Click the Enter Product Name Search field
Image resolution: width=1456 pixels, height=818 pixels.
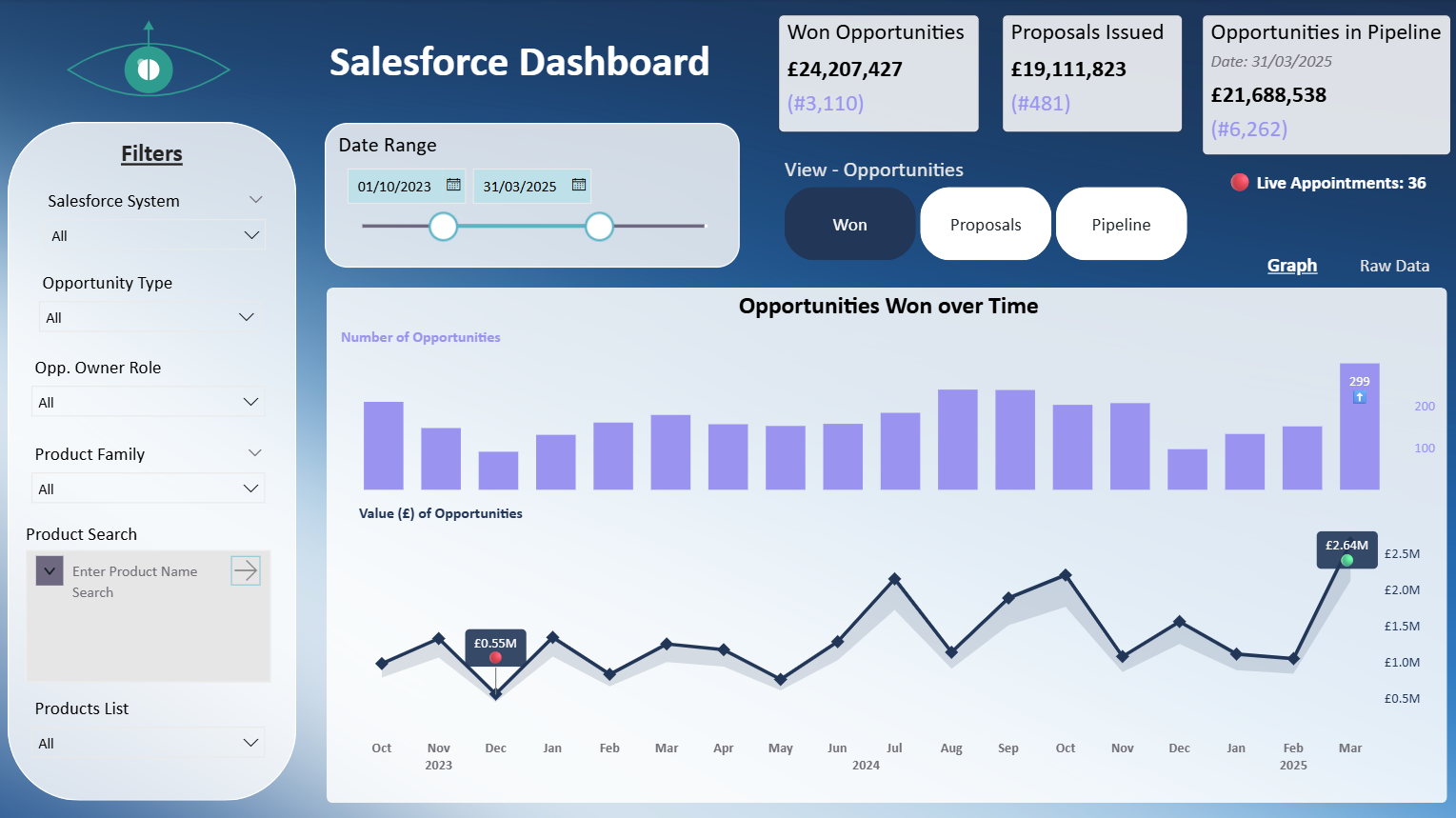pyautogui.click(x=145, y=582)
